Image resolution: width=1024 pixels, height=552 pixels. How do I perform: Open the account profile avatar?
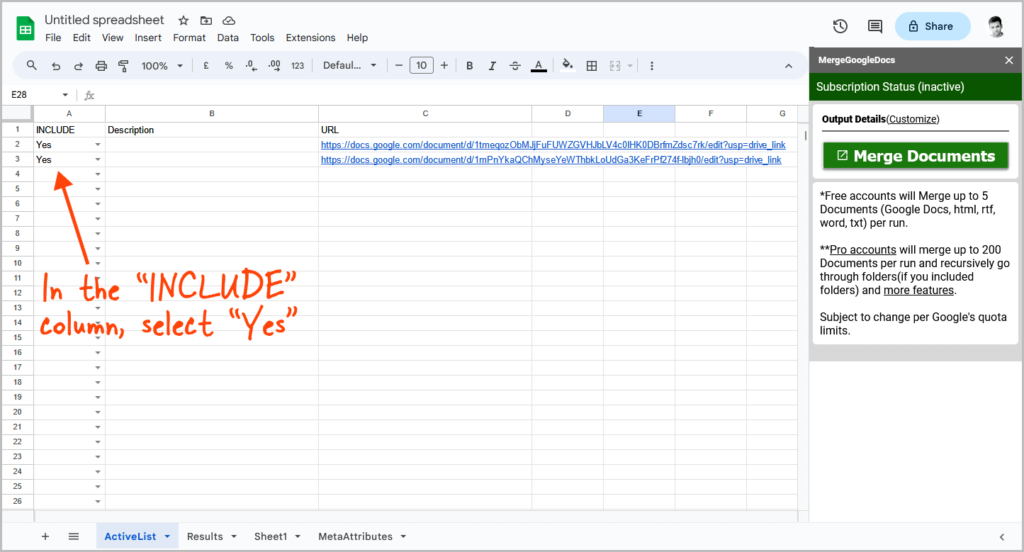click(x=996, y=27)
